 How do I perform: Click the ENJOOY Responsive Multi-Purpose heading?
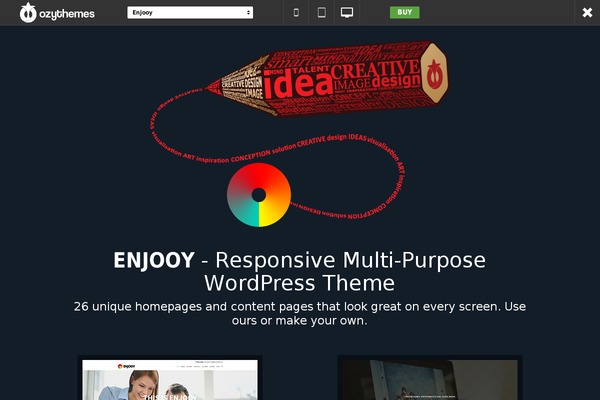coord(300,271)
